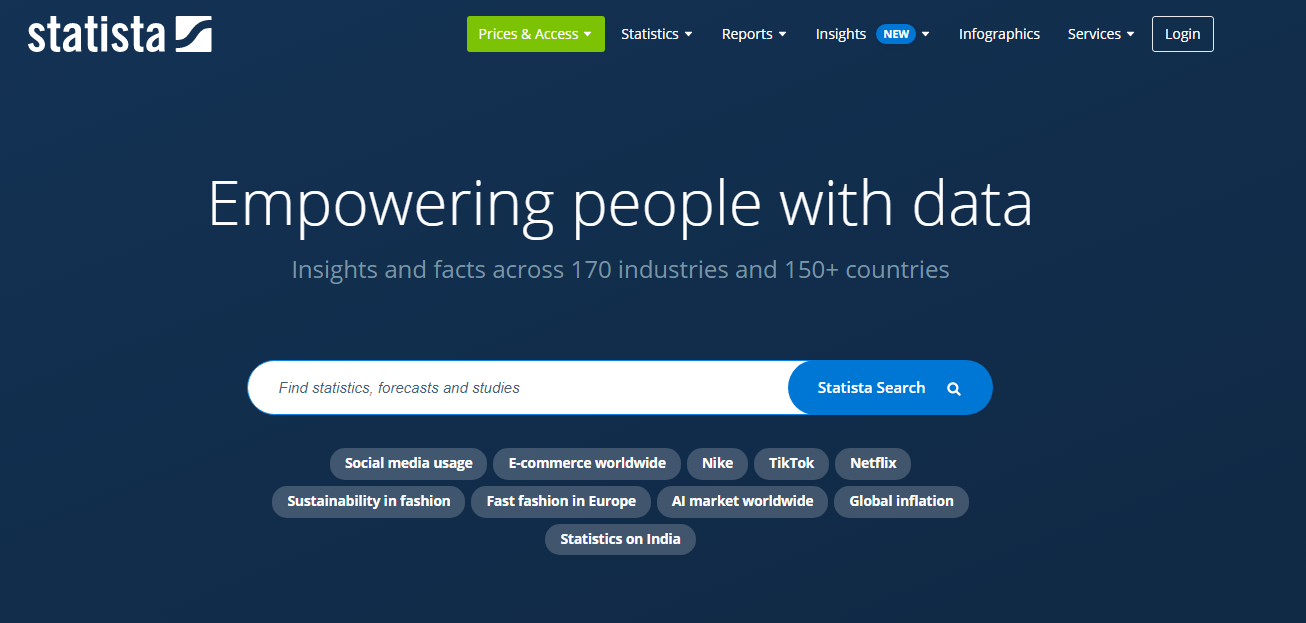The image size is (1306, 623).
Task: Go to Infographics page
Action: click(x=999, y=34)
